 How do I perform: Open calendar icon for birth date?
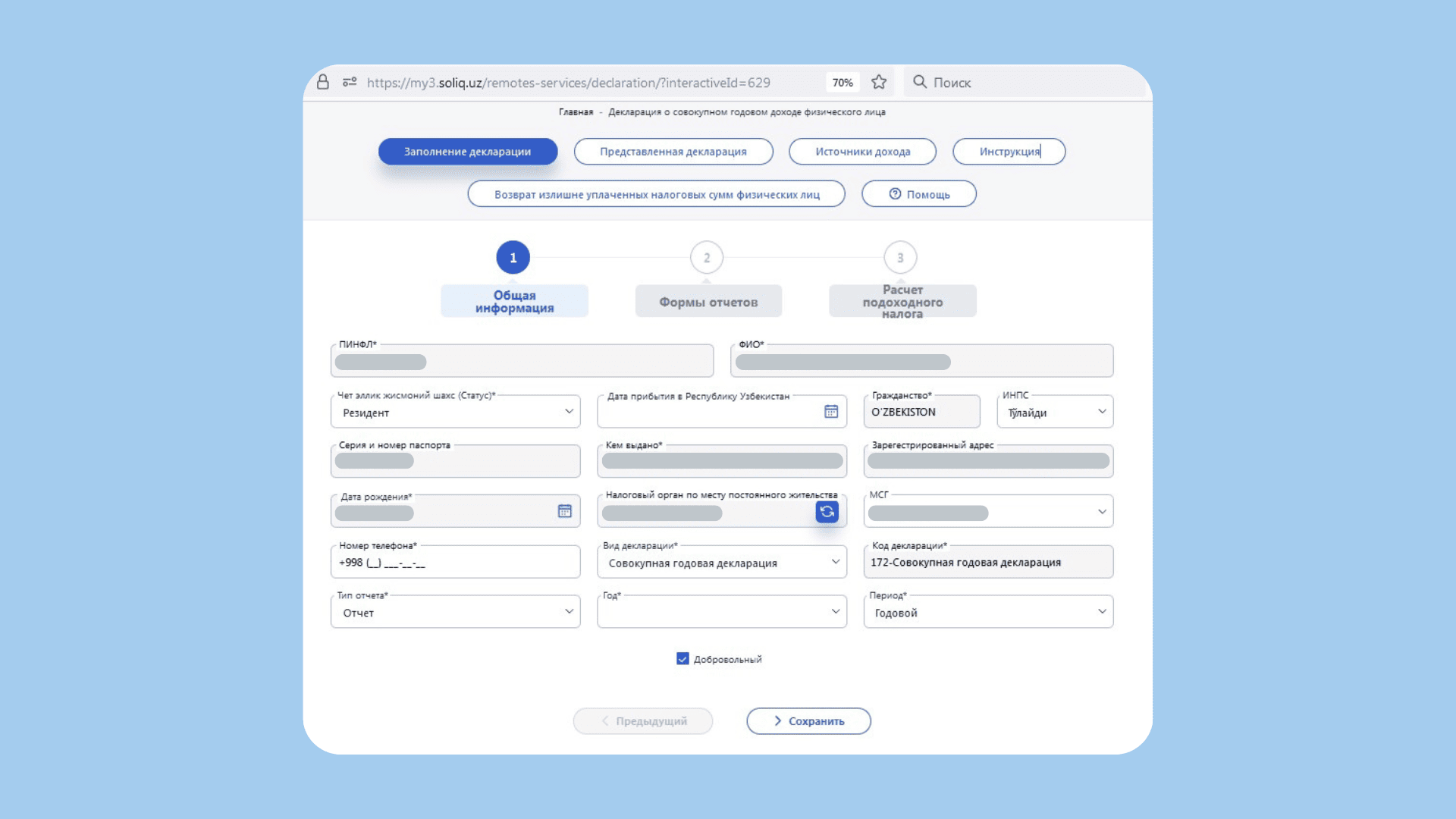(565, 511)
